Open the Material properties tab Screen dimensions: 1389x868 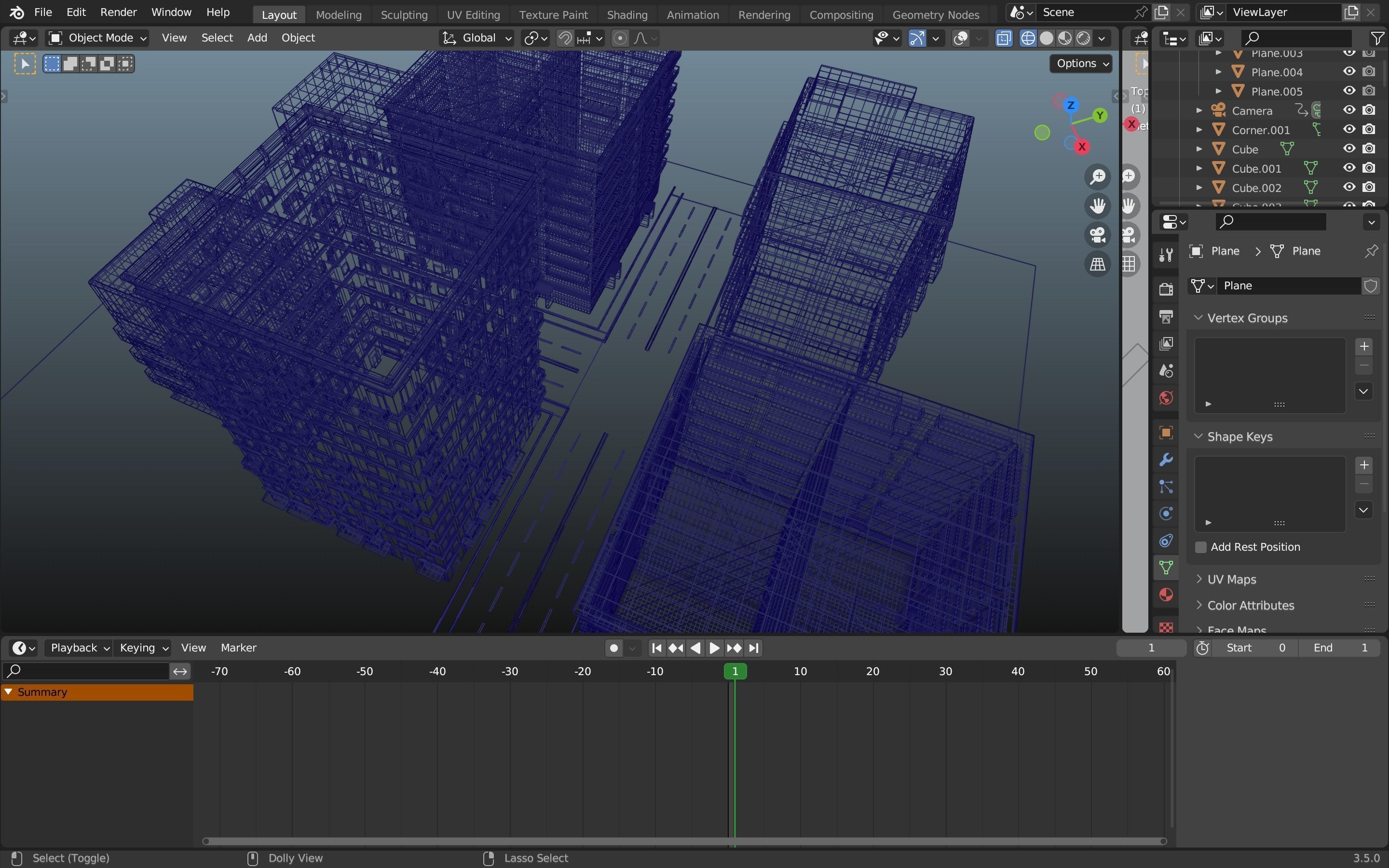[x=1166, y=595]
